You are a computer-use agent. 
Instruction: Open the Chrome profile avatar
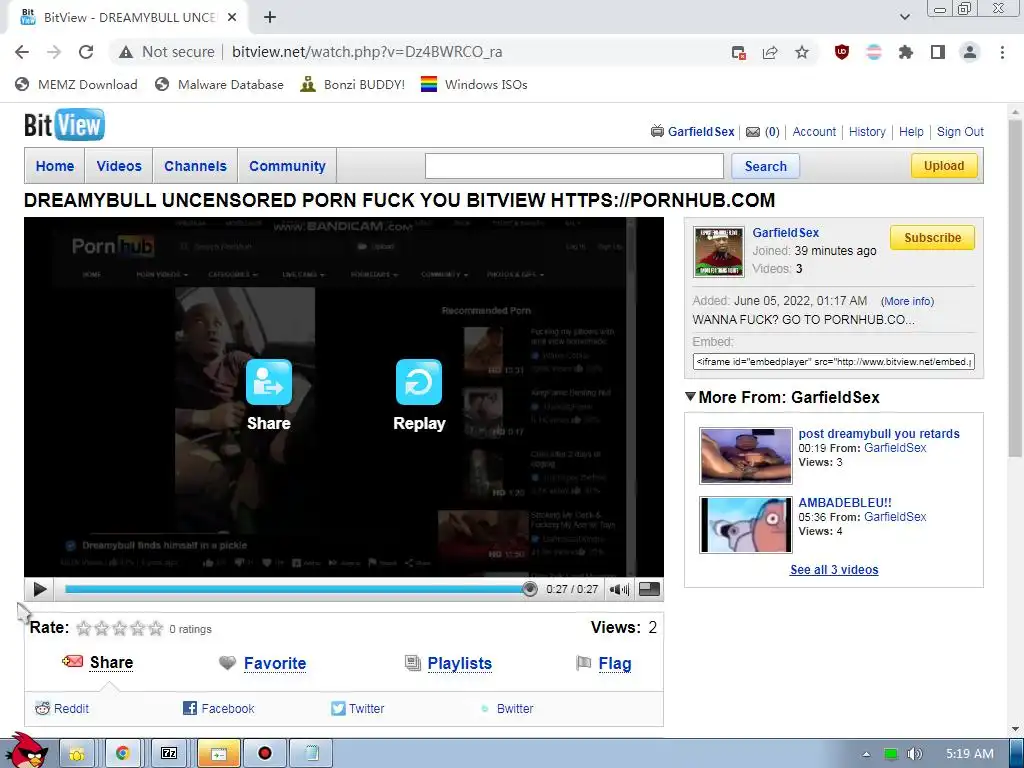[x=970, y=52]
